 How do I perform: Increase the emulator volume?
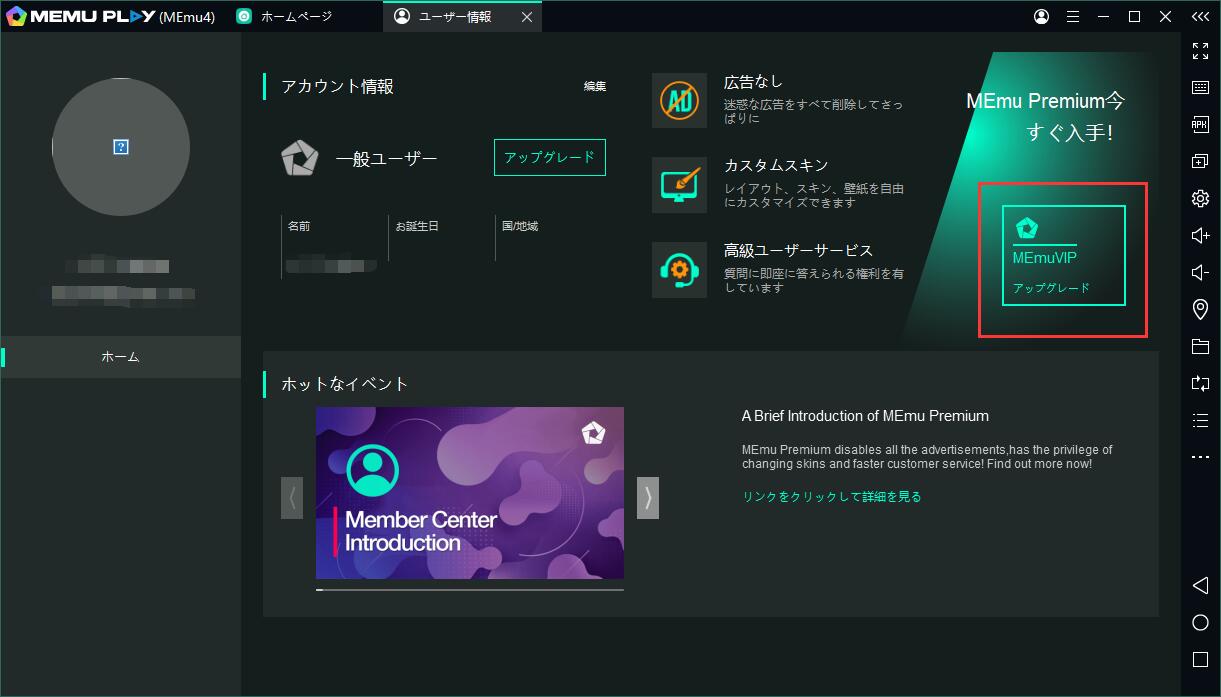pyautogui.click(x=1200, y=235)
